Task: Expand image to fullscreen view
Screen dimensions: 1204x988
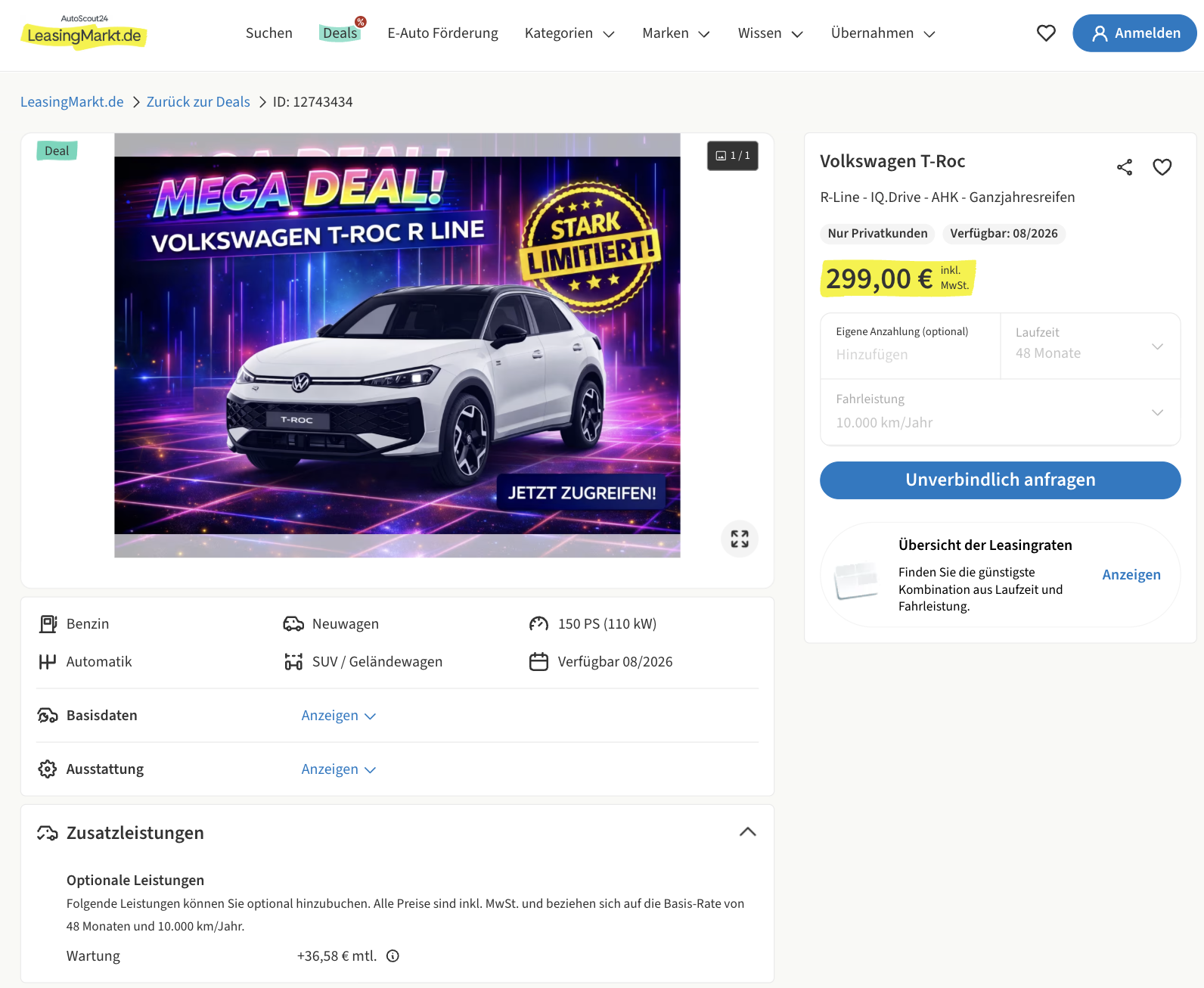Action: pos(740,539)
